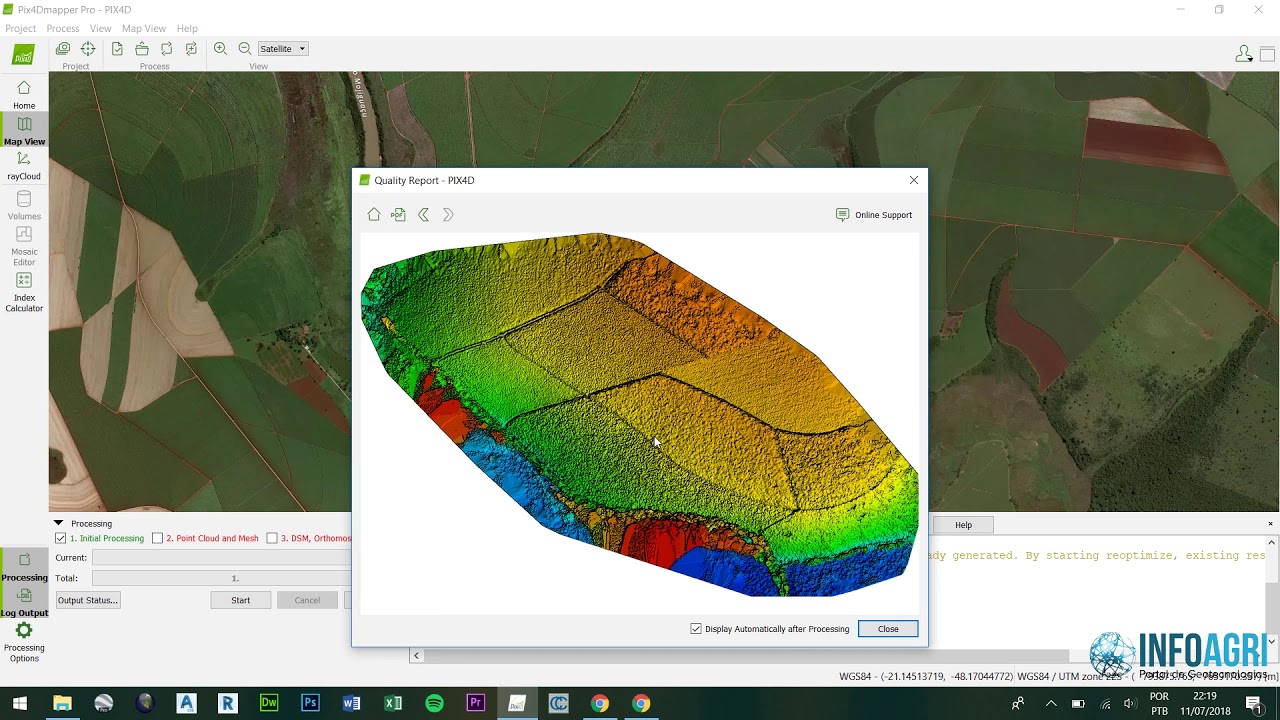Click the elevation model image in report
Image resolution: width=1280 pixels, height=720 pixels.
(x=640, y=415)
